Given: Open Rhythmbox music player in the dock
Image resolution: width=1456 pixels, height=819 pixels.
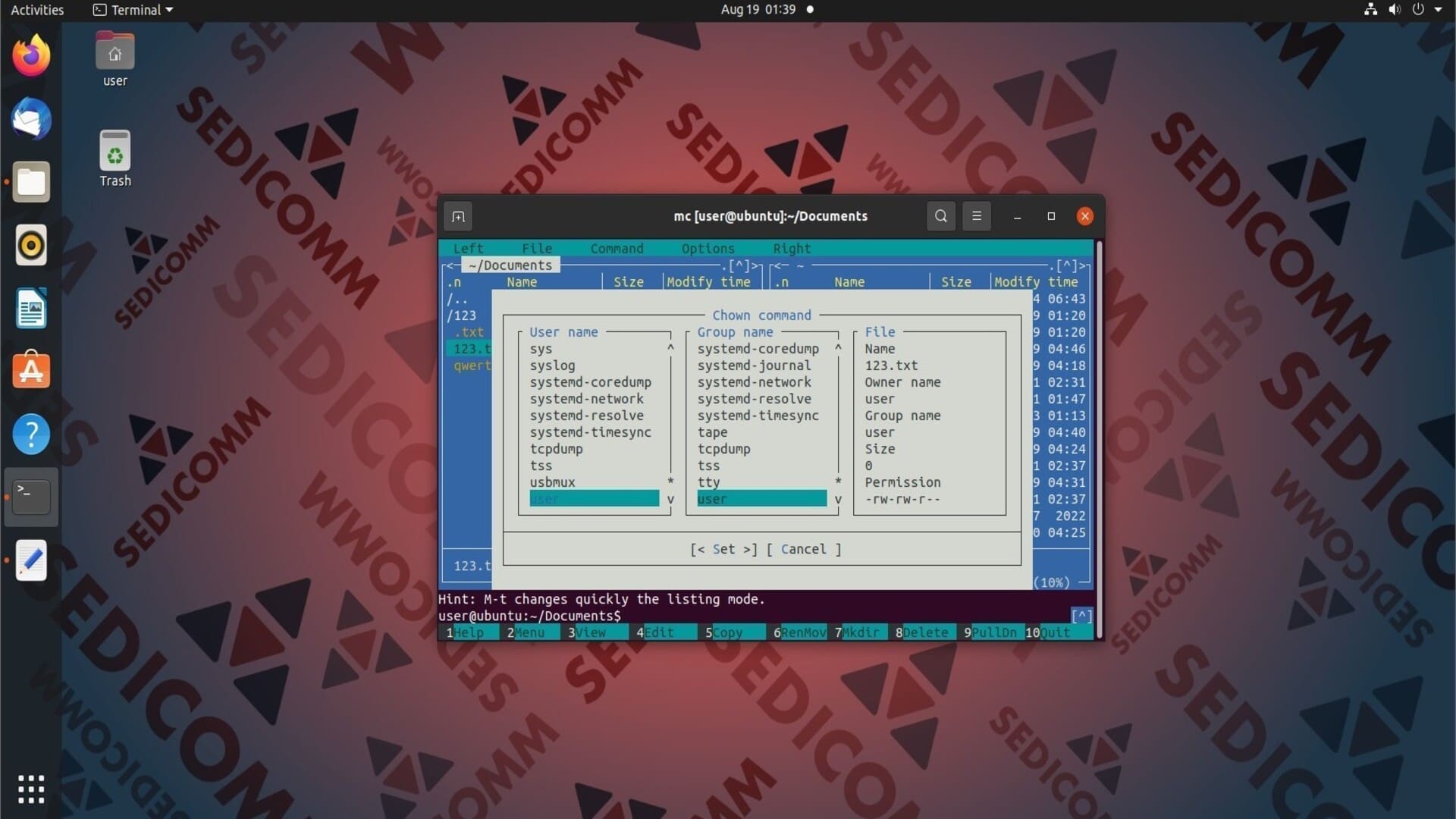Looking at the screenshot, I should [x=31, y=245].
